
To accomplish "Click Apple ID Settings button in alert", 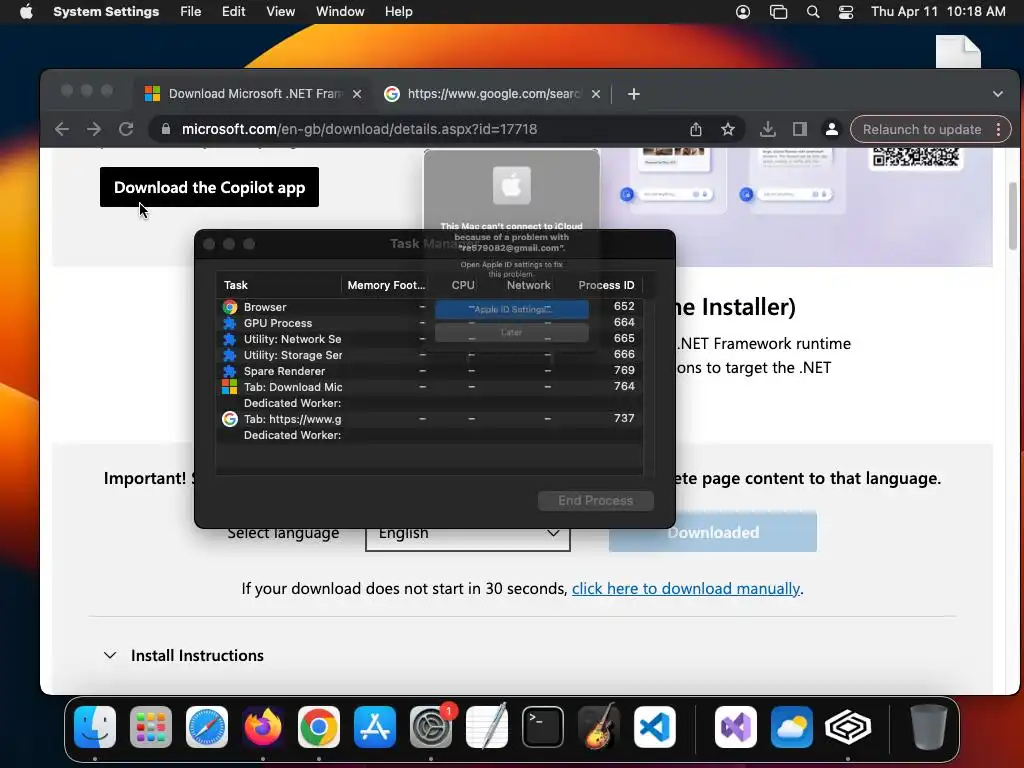I will click(511, 310).
